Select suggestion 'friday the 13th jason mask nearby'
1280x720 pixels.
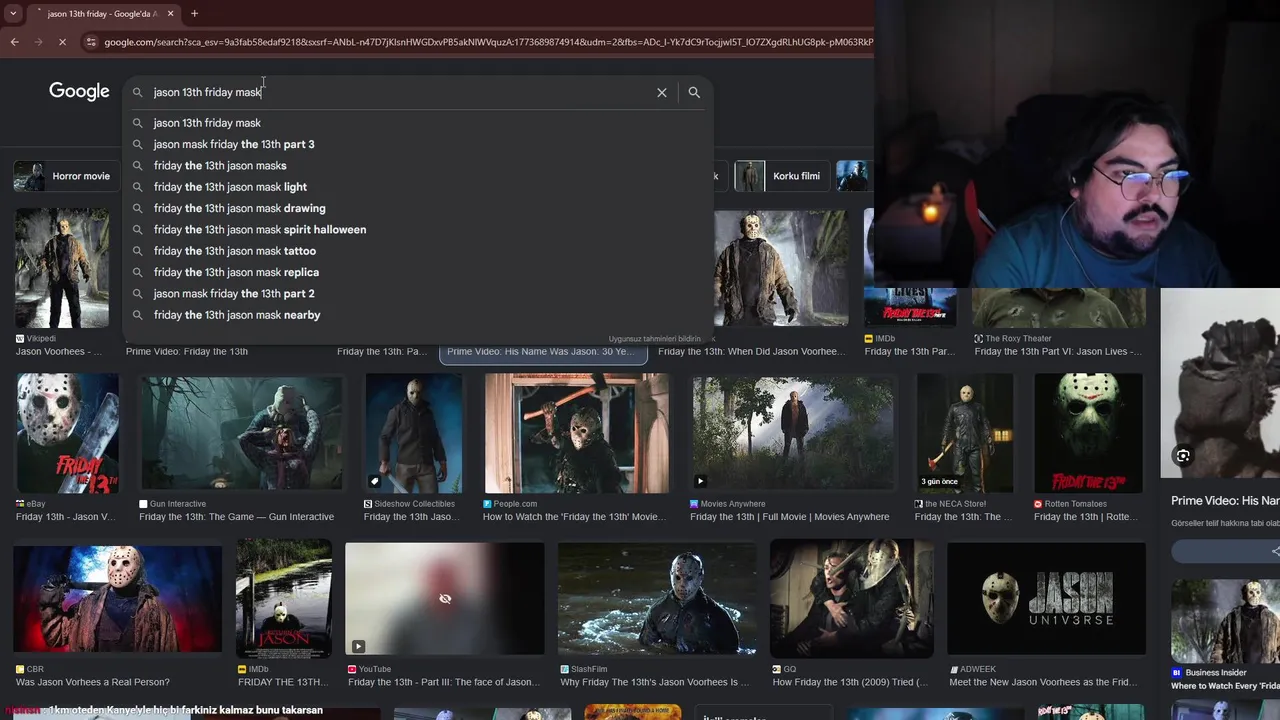coord(417,315)
